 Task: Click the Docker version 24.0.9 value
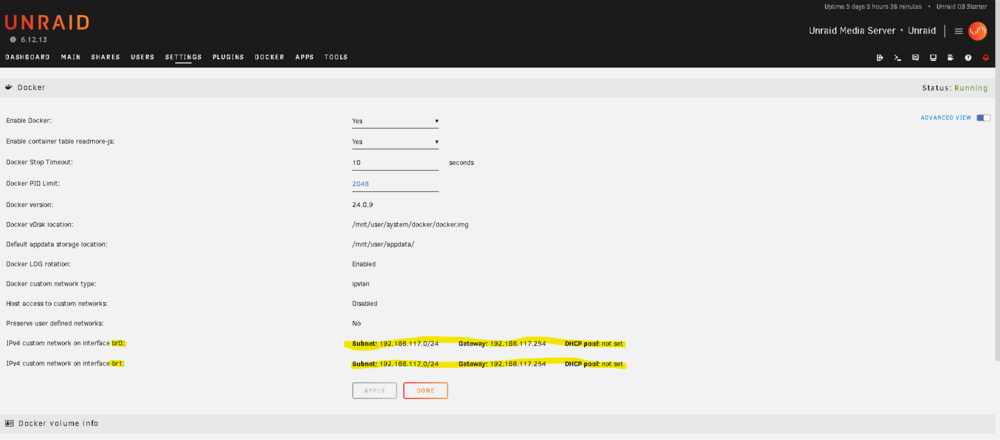[362, 205]
